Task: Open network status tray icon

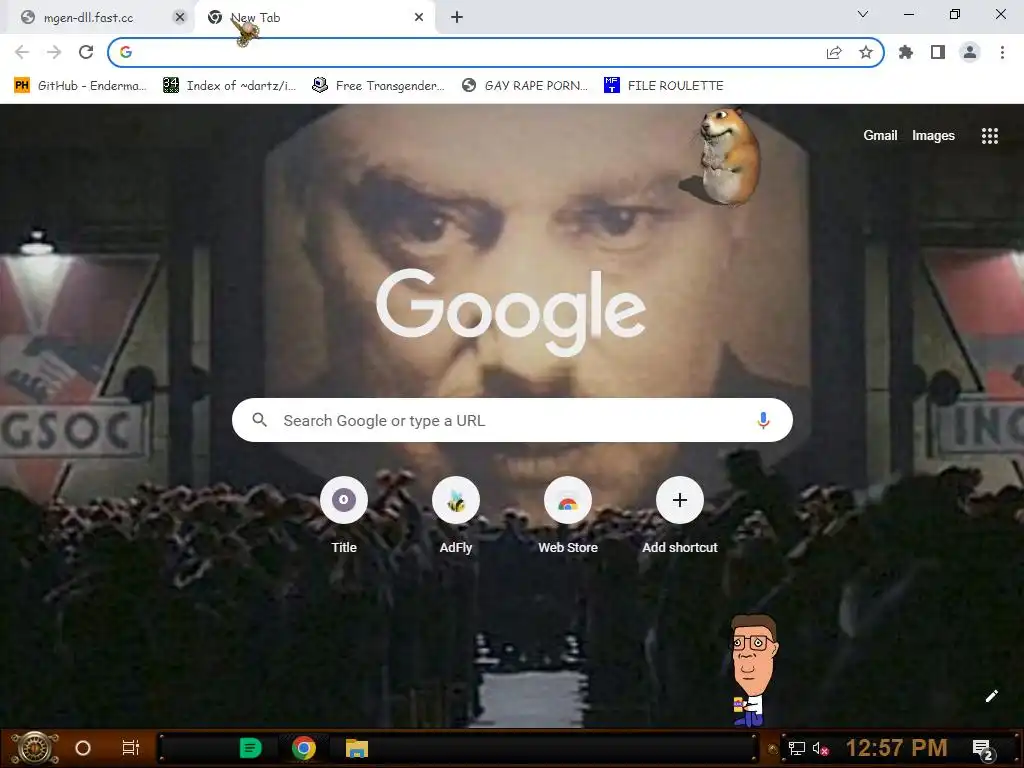Action: tap(797, 748)
